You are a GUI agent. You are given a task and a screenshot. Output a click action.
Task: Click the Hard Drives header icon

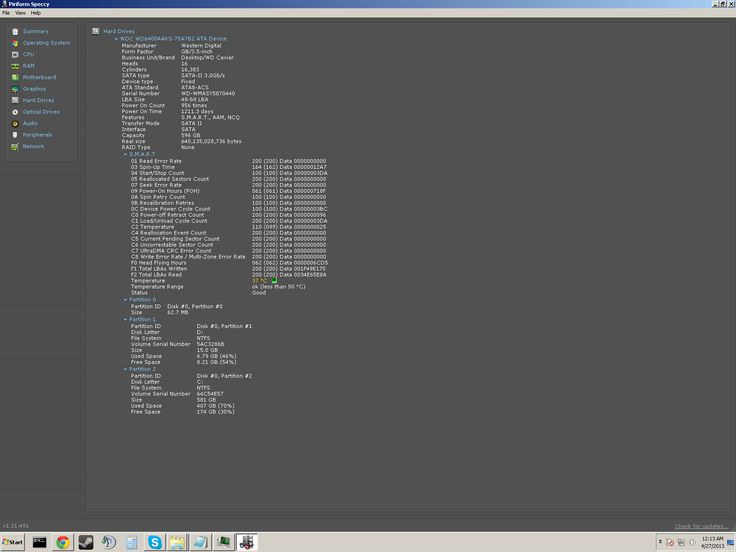click(95, 31)
